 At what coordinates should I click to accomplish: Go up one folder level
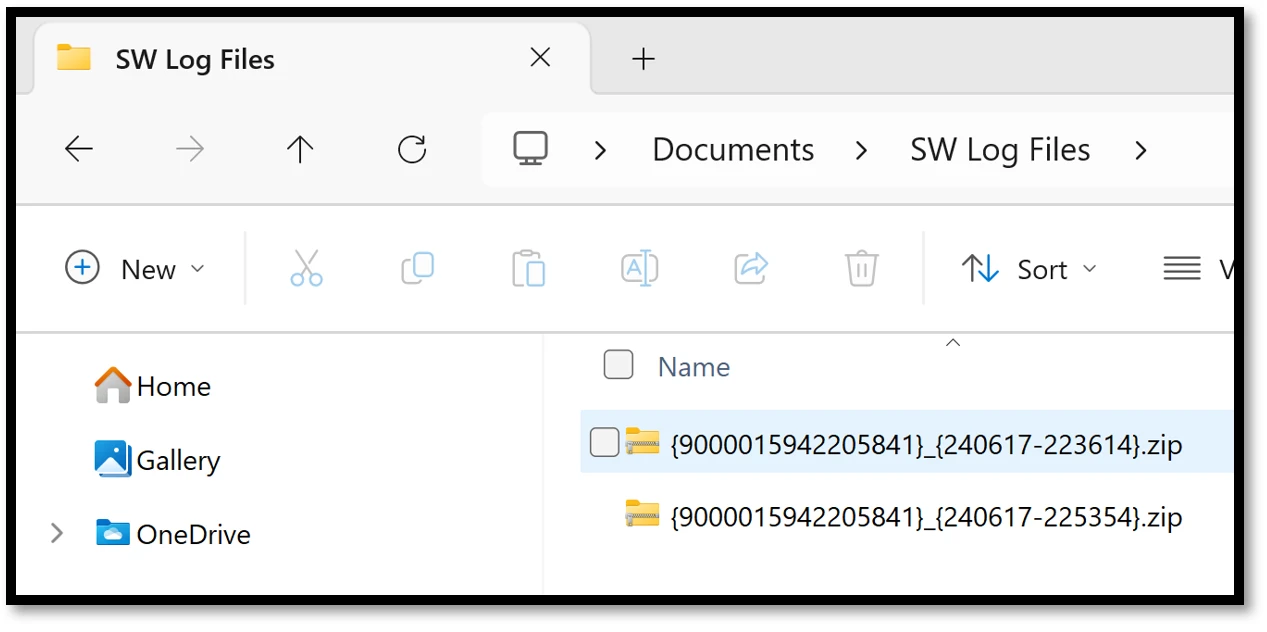300,150
